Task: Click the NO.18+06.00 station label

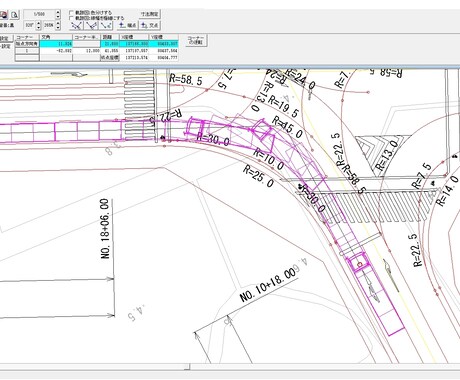Action: point(105,229)
